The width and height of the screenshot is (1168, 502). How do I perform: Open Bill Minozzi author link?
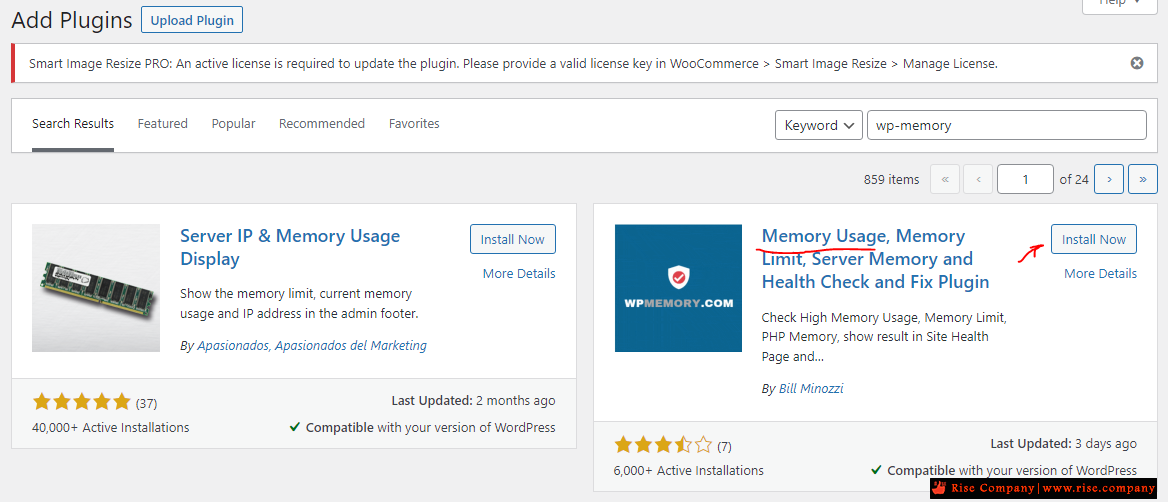pyautogui.click(x=811, y=389)
